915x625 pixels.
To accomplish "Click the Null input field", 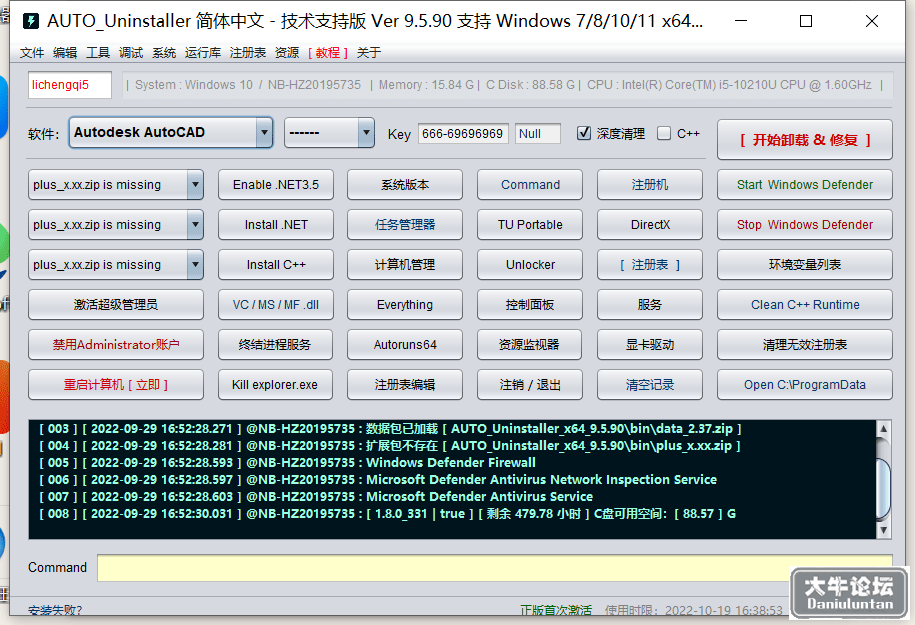I will (x=537, y=134).
